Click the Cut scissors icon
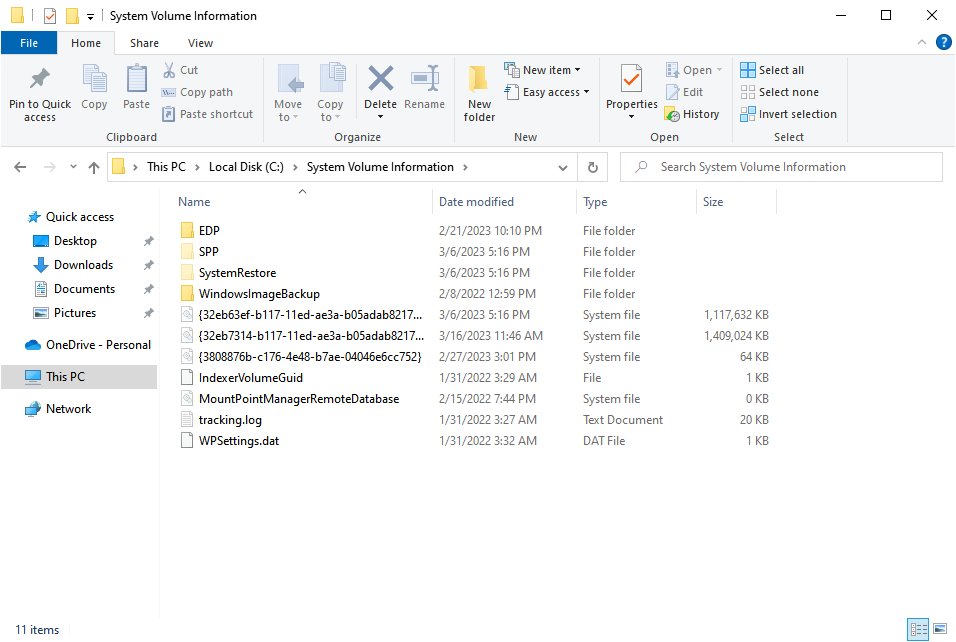Viewport: 956px width, 642px height. coord(169,70)
